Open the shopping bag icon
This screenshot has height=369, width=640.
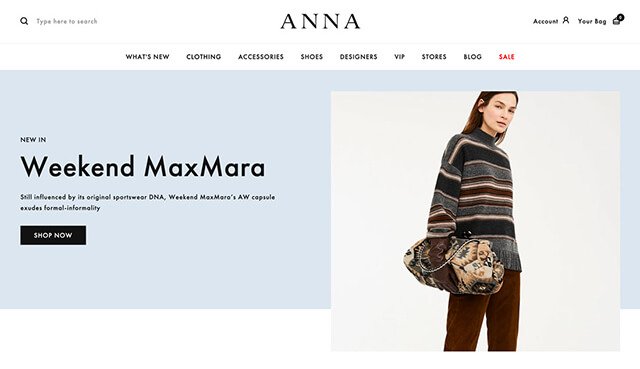point(616,21)
